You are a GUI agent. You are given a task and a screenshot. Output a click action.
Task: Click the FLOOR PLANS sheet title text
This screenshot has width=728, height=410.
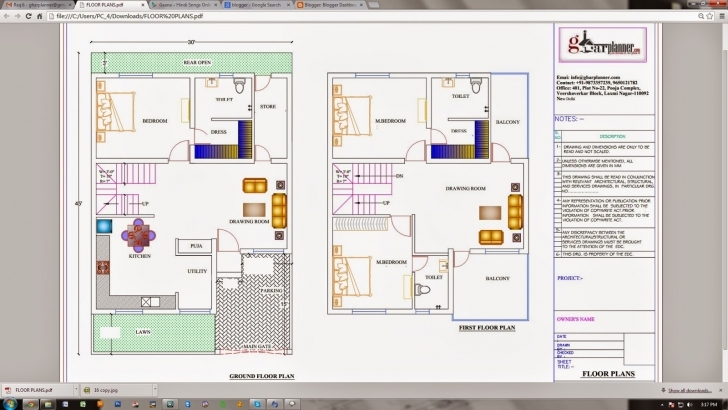click(x=609, y=373)
